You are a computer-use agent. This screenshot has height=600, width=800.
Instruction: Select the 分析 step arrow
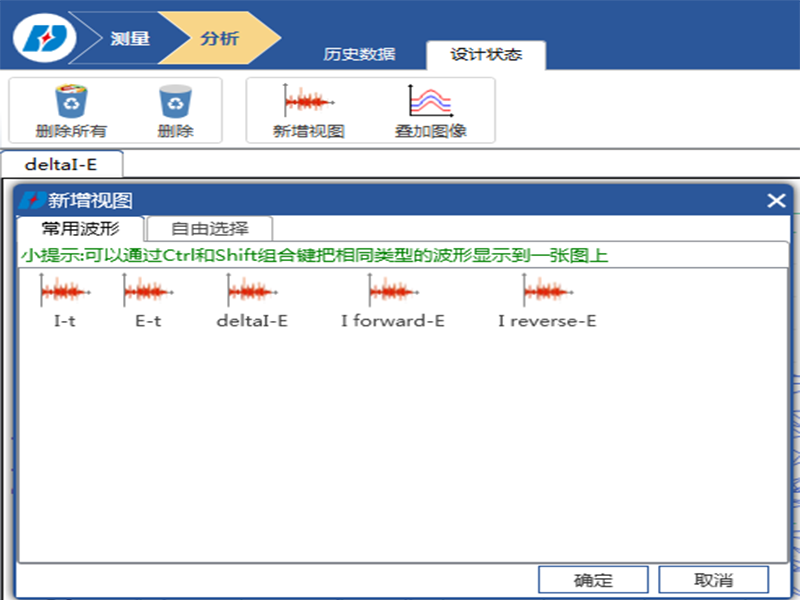coord(219,38)
